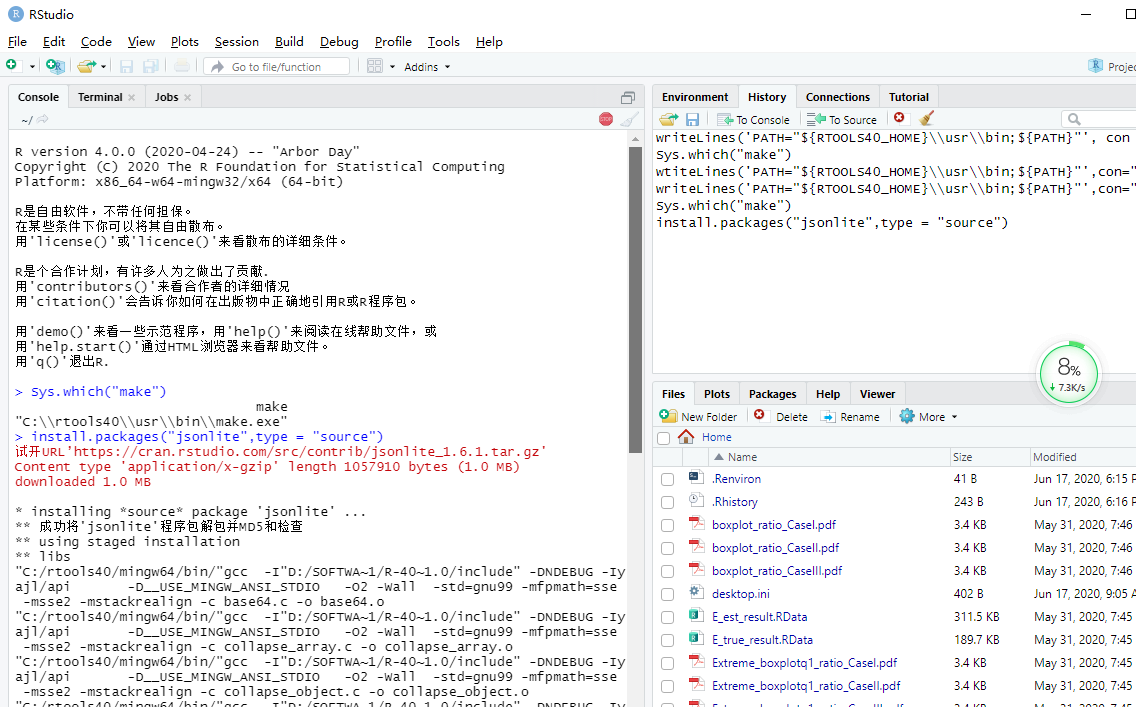Click the view working directory arrow icon
This screenshot has width=1136, height=707.
pyautogui.click(x=42, y=120)
